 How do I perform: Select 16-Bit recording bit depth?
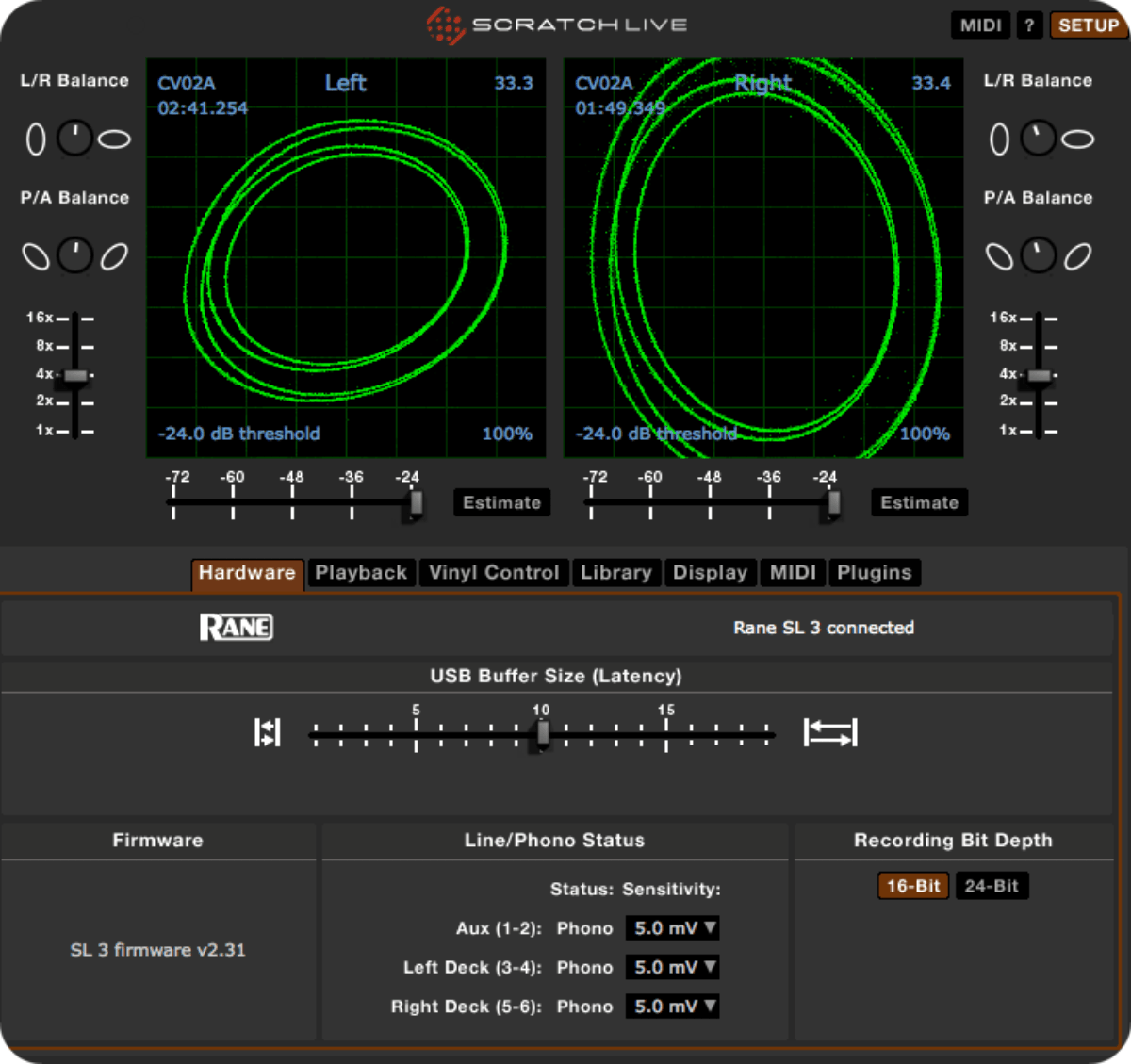pos(912,886)
